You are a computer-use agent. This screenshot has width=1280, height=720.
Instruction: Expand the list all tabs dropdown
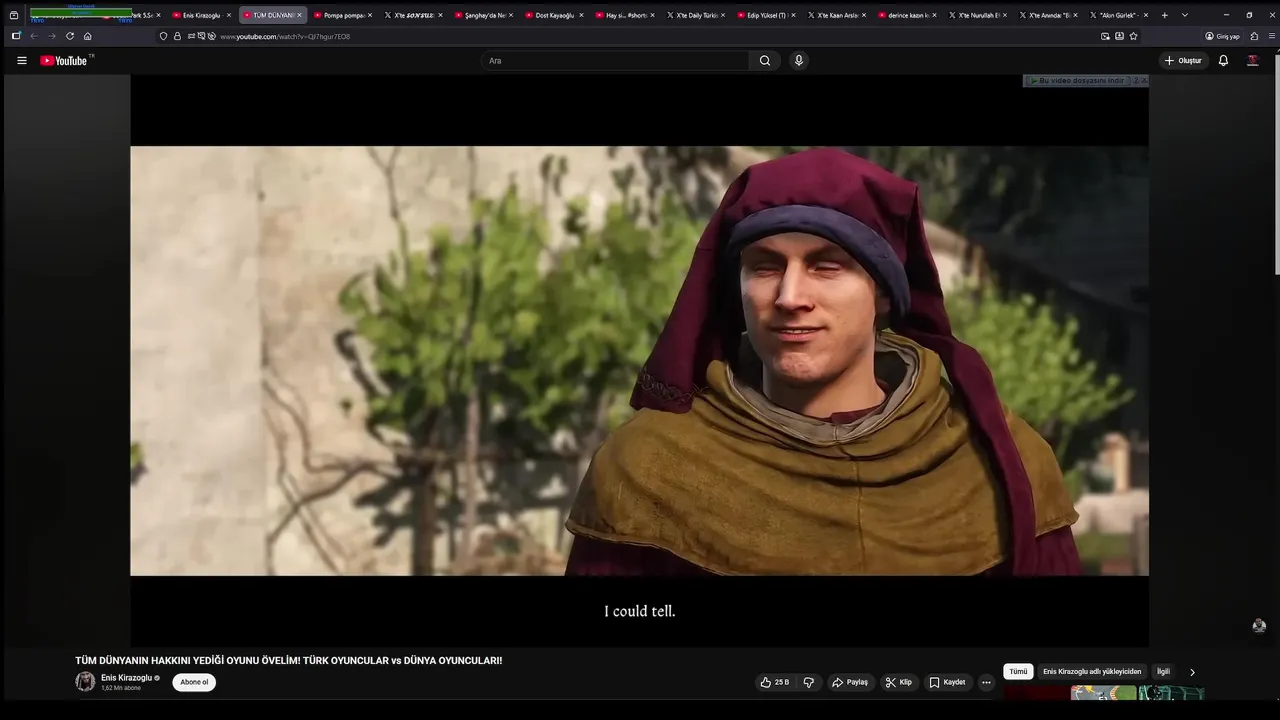pos(1185,15)
